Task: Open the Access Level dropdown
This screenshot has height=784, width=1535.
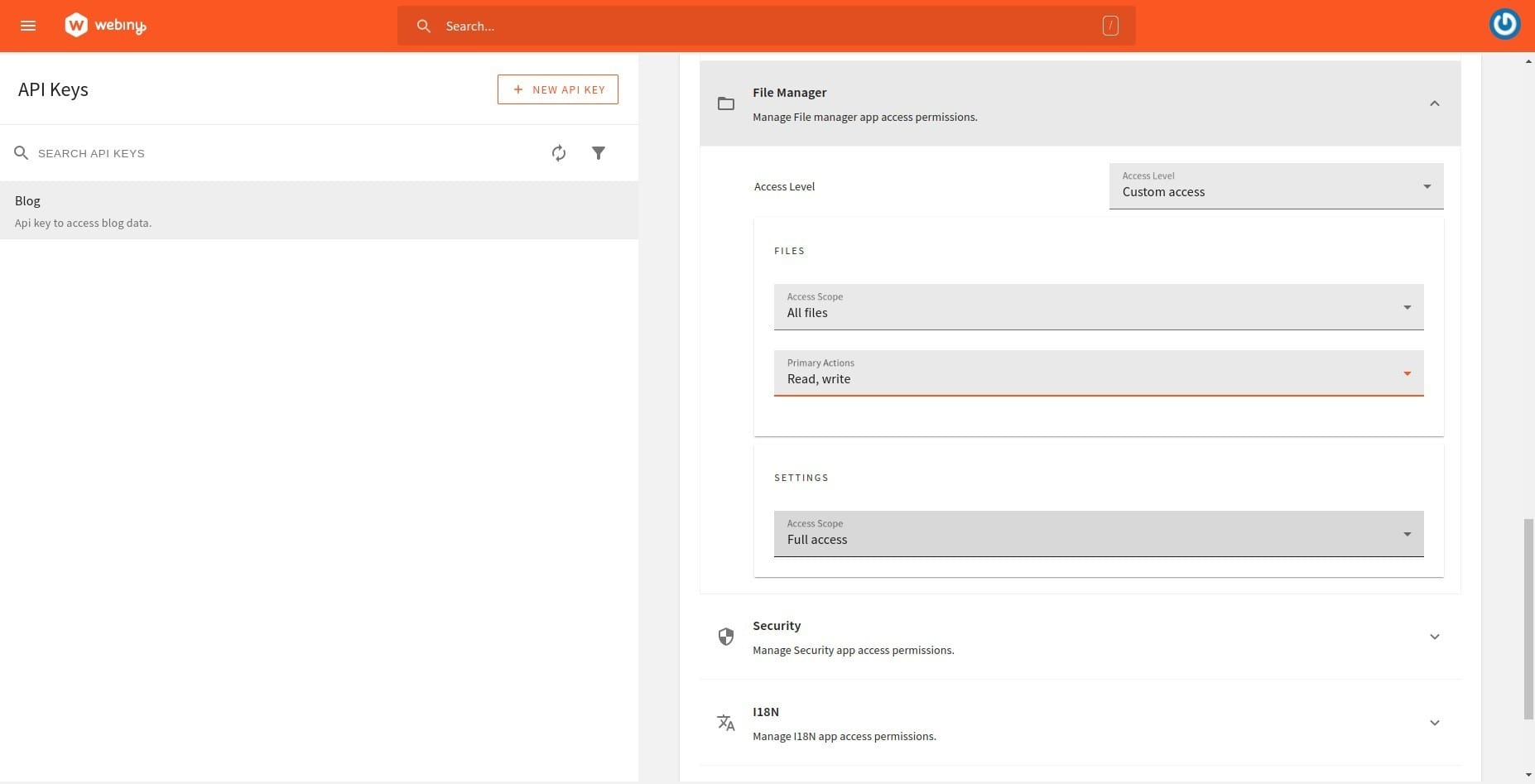Action: [1275, 186]
